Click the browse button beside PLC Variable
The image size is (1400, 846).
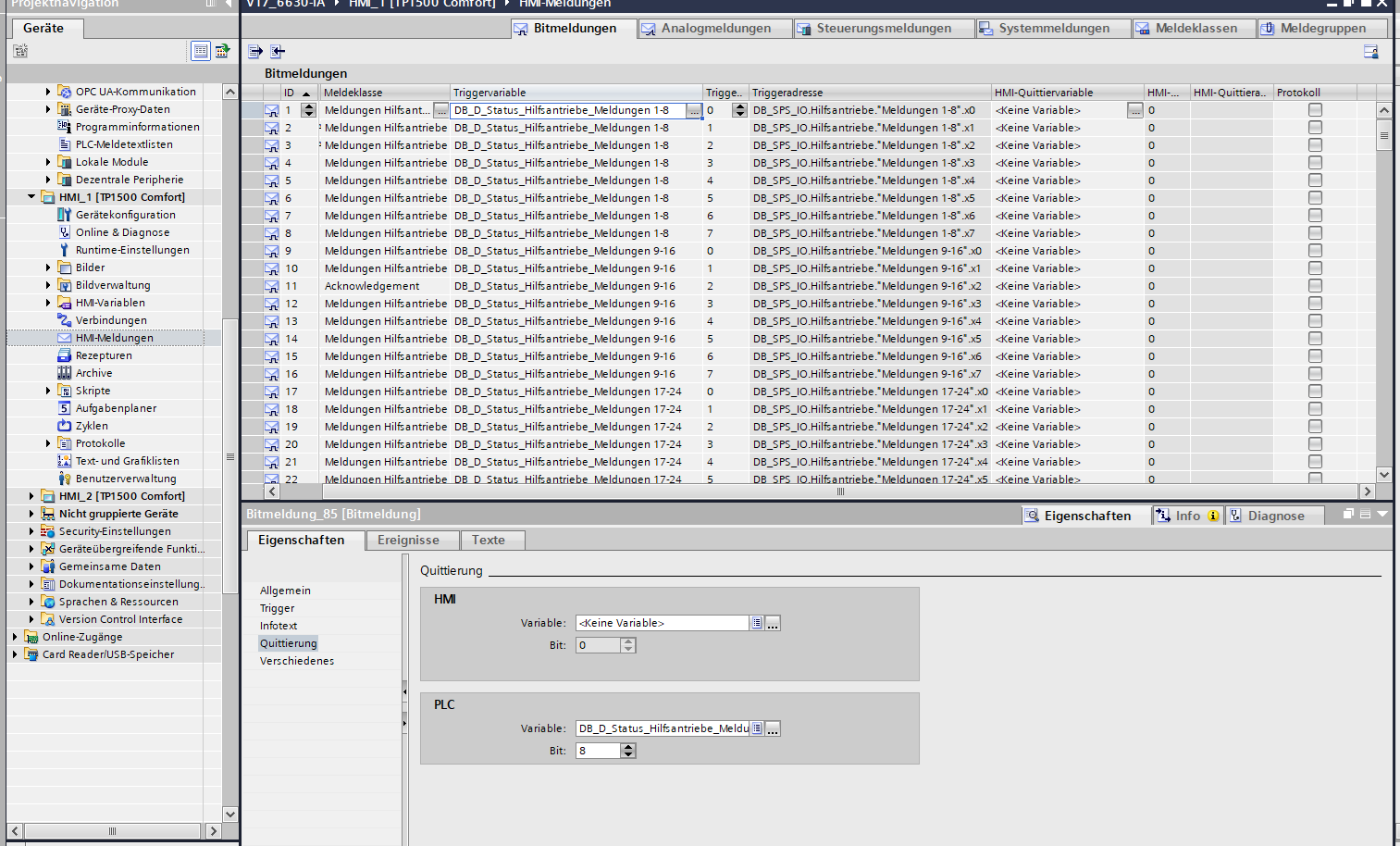pos(773,728)
